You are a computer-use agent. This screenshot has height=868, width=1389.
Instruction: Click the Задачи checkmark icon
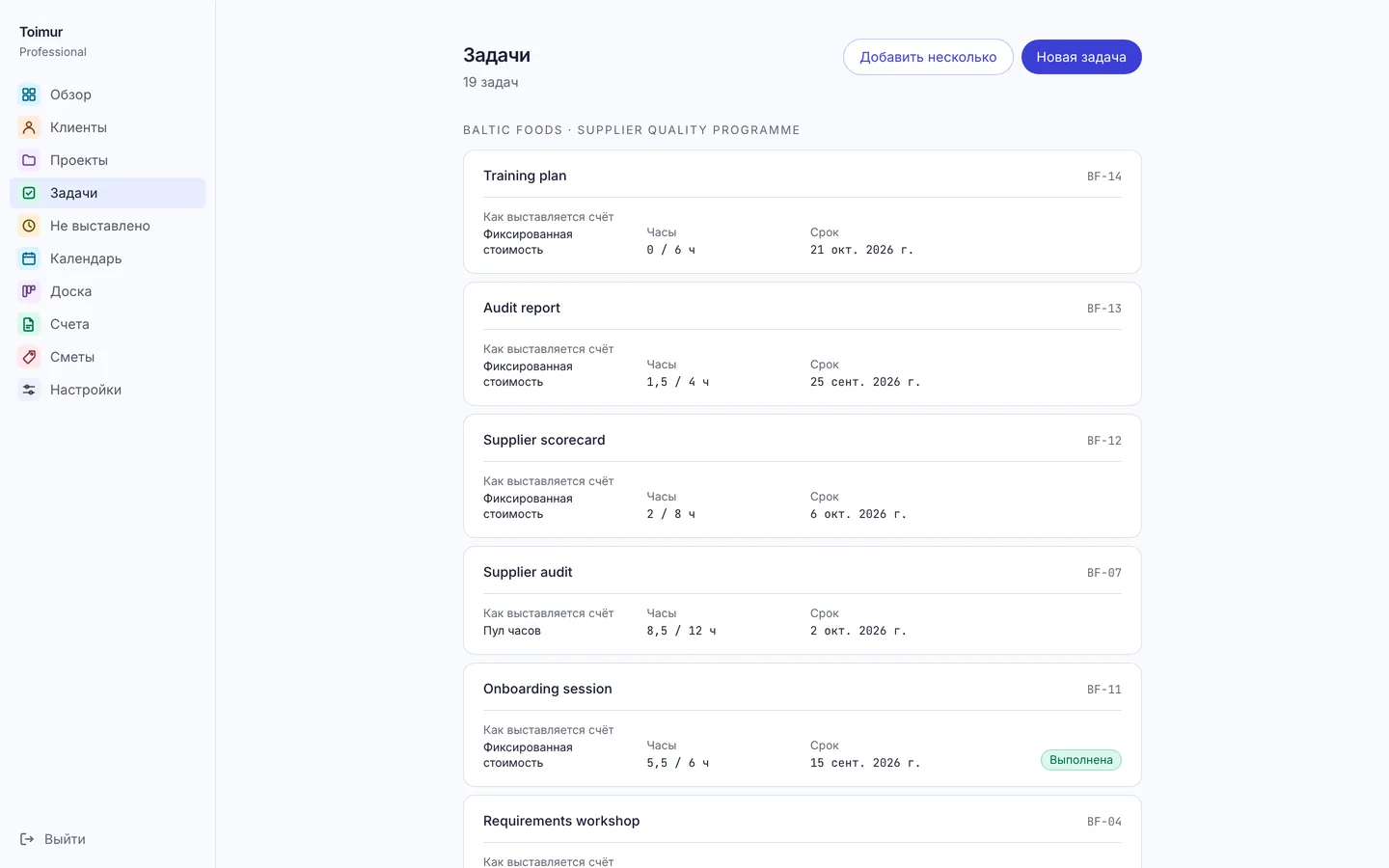(29, 193)
